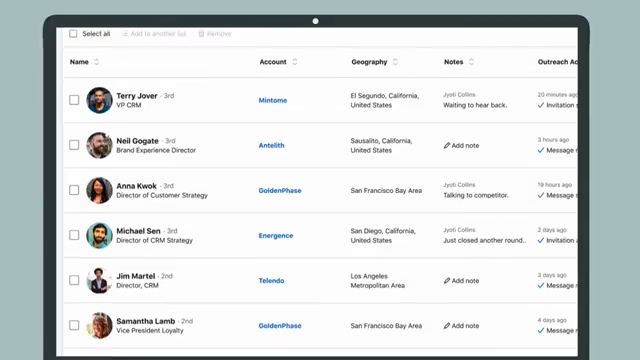Image resolution: width=640 pixels, height=360 pixels.
Task: Sort by Notes column arrows
Action: [471, 62]
